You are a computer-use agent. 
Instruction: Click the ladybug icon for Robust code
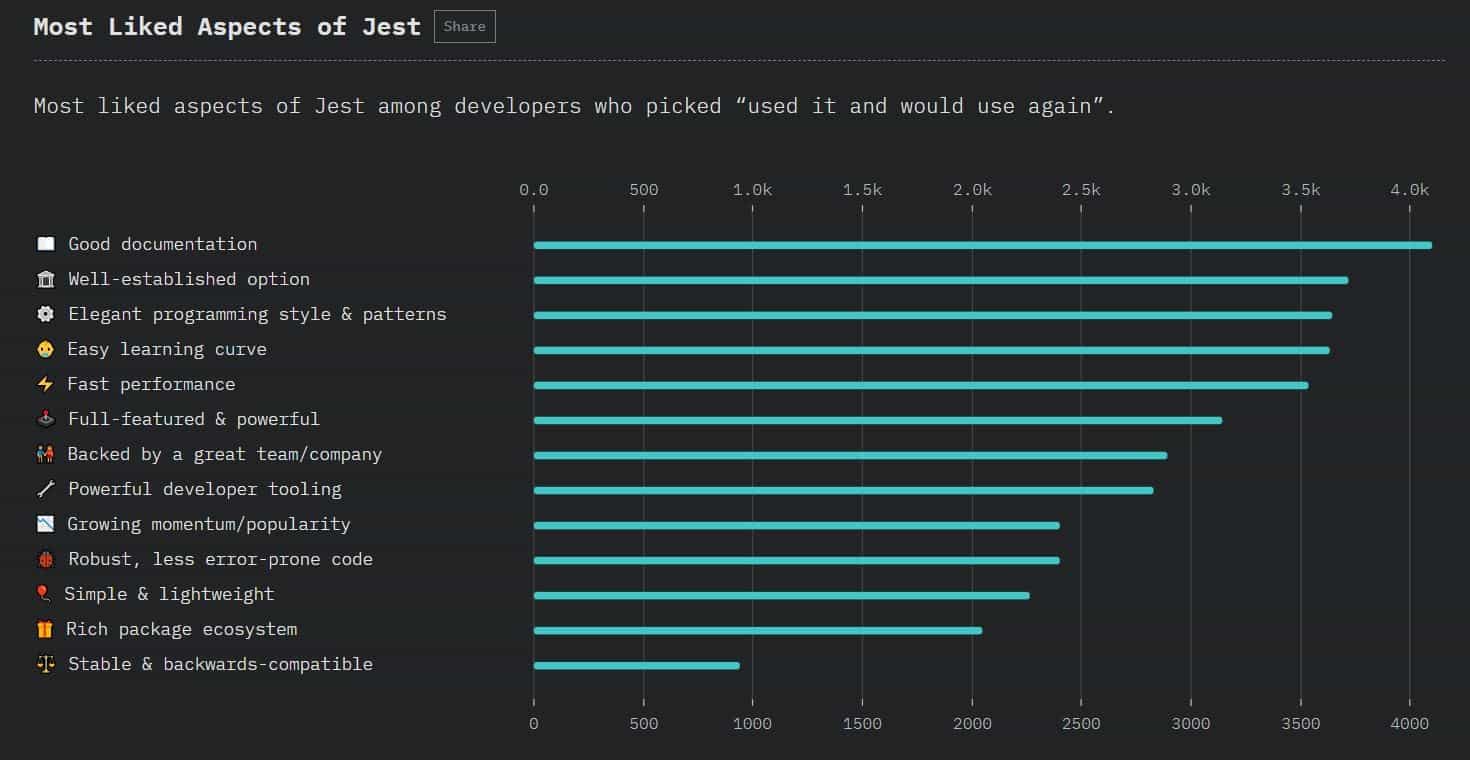(45, 559)
